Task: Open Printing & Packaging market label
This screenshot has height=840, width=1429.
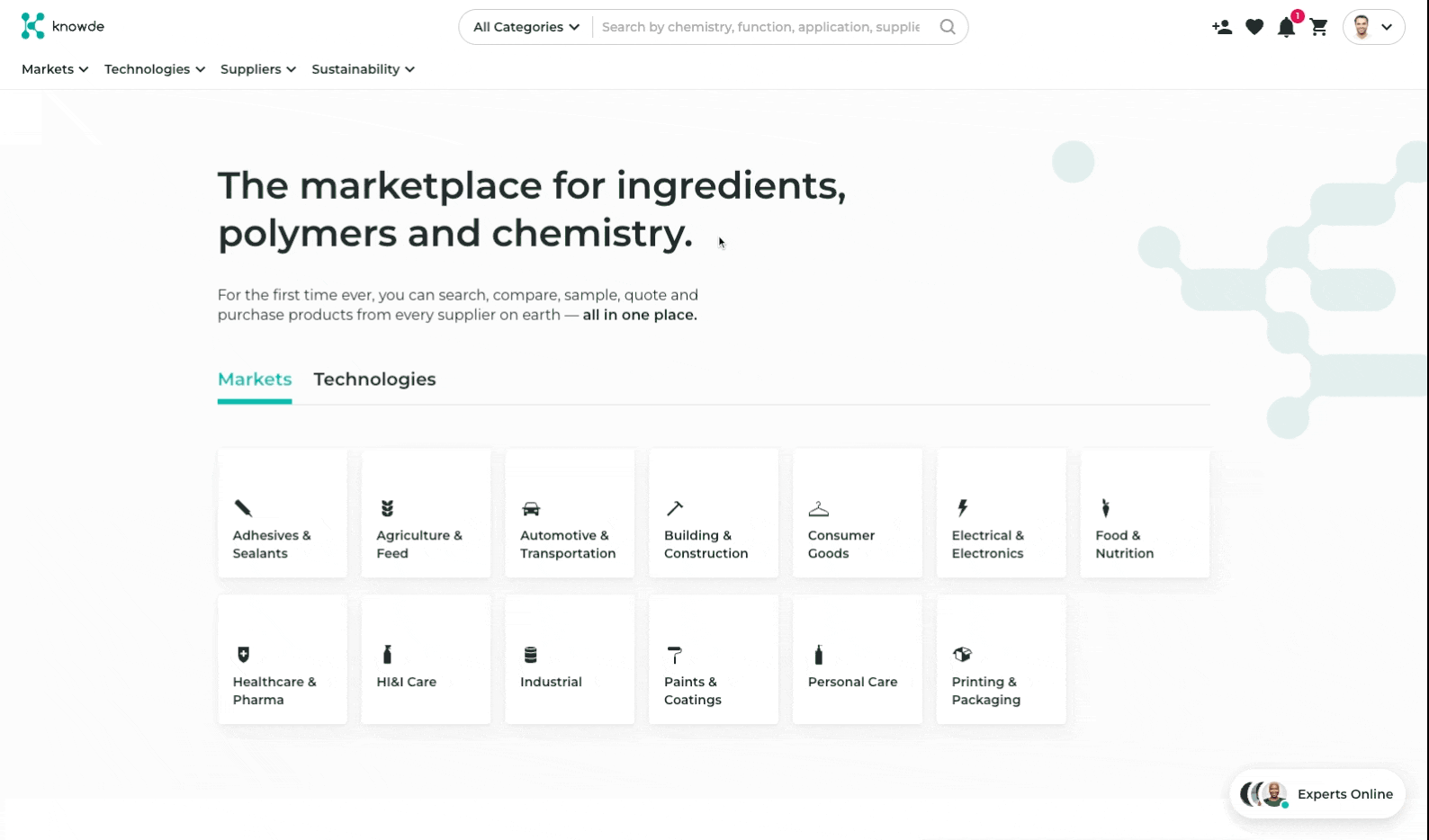Action: [x=986, y=691]
